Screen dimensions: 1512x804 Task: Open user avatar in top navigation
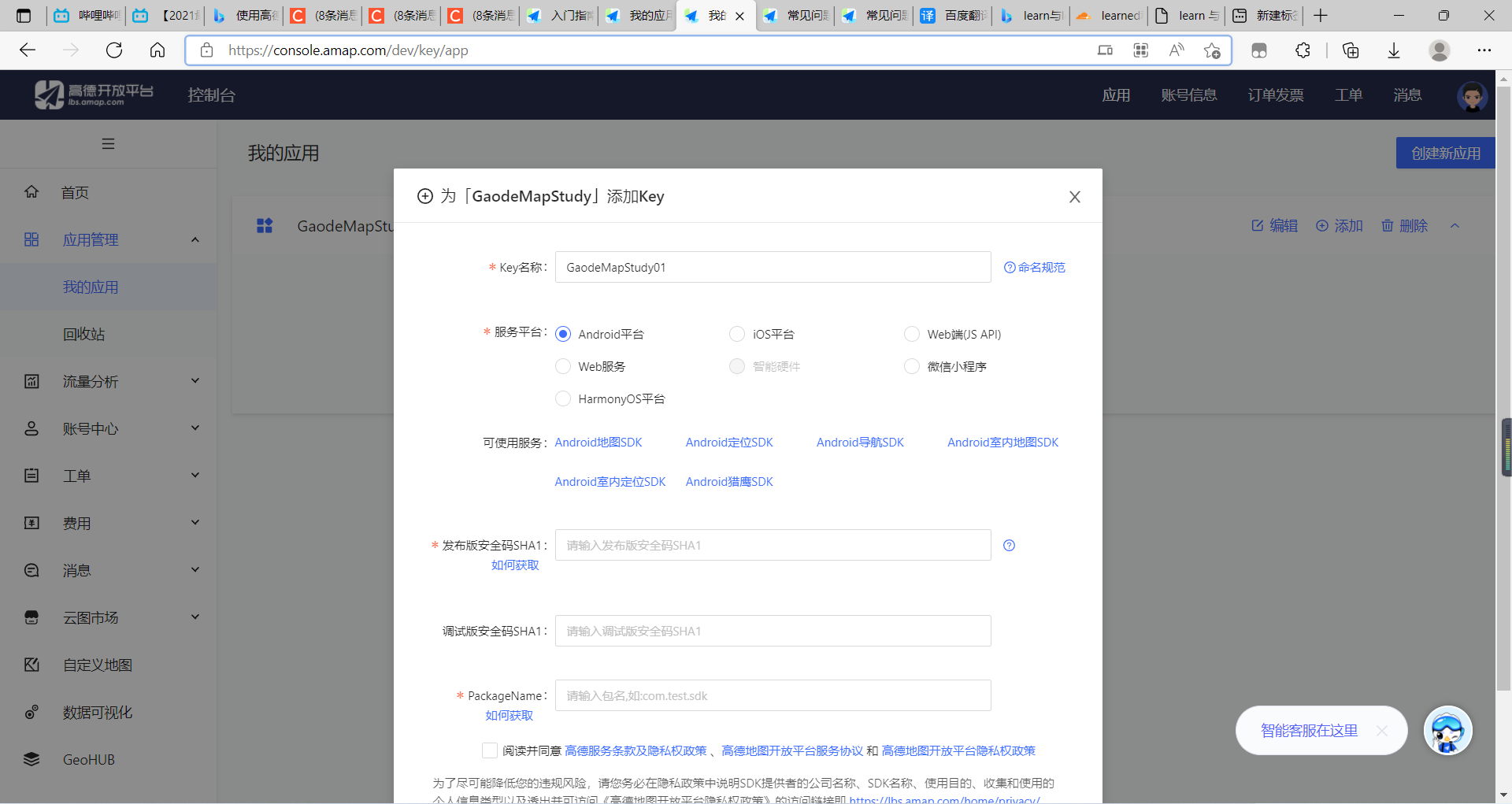coord(1471,96)
